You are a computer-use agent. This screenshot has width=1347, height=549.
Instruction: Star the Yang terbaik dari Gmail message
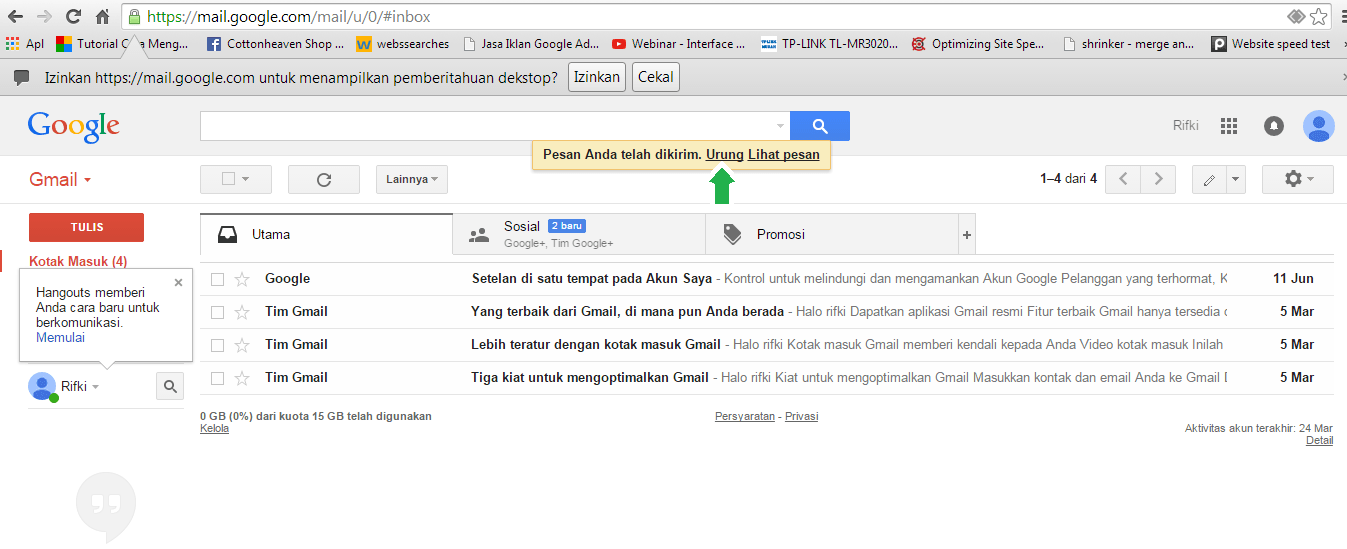pyautogui.click(x=241, y=312)
